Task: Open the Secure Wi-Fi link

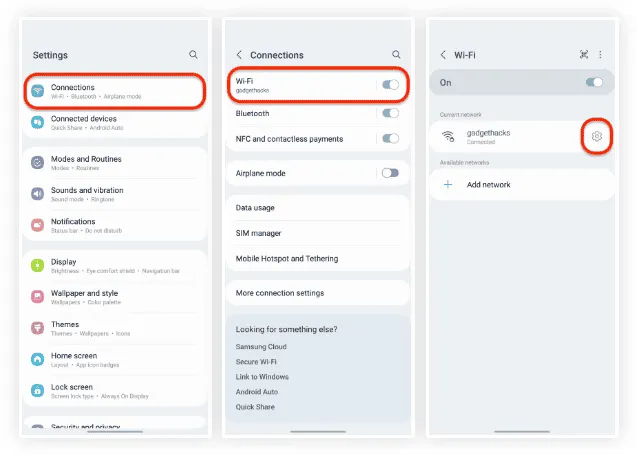Action: tap(256, 361)
